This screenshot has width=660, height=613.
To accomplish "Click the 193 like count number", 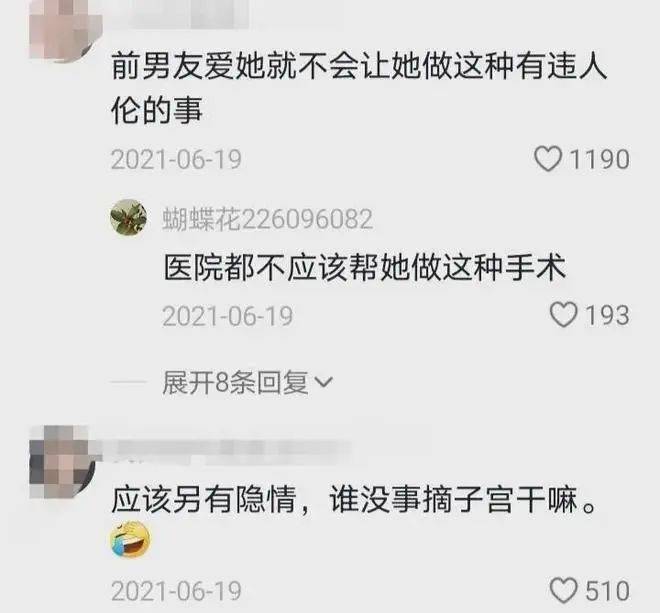I will [x=607, y=315].
